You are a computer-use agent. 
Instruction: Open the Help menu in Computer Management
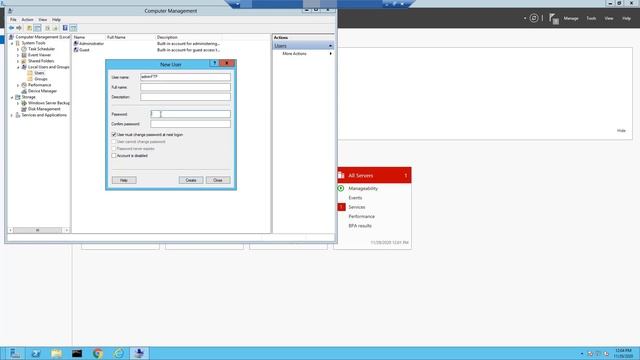pos(56,20)
